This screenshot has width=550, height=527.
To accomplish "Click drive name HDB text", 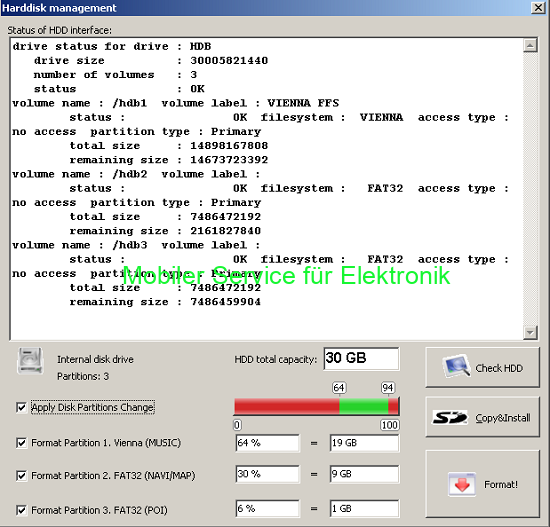I will 201,46.
